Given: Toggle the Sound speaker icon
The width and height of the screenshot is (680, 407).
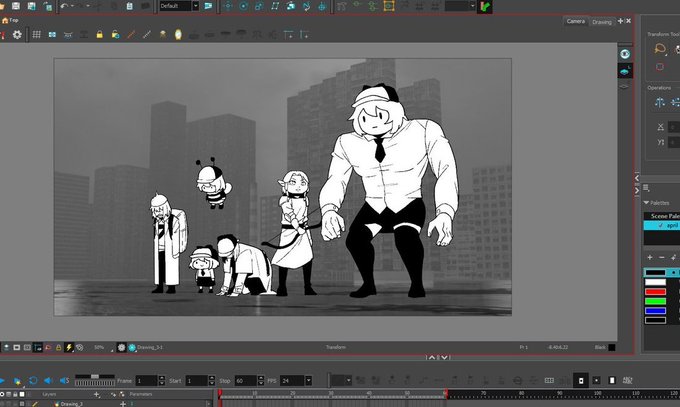Looking at the screenshot, I should tap(48, 381).
